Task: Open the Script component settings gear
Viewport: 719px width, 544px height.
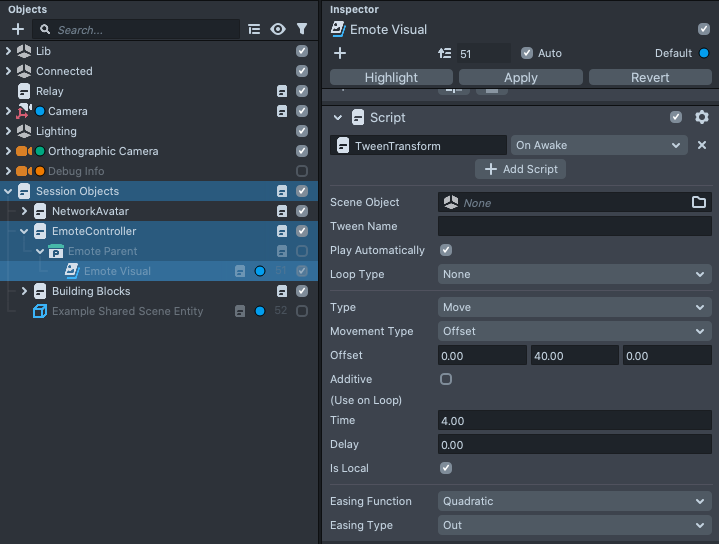Action: tap(702, 117)
